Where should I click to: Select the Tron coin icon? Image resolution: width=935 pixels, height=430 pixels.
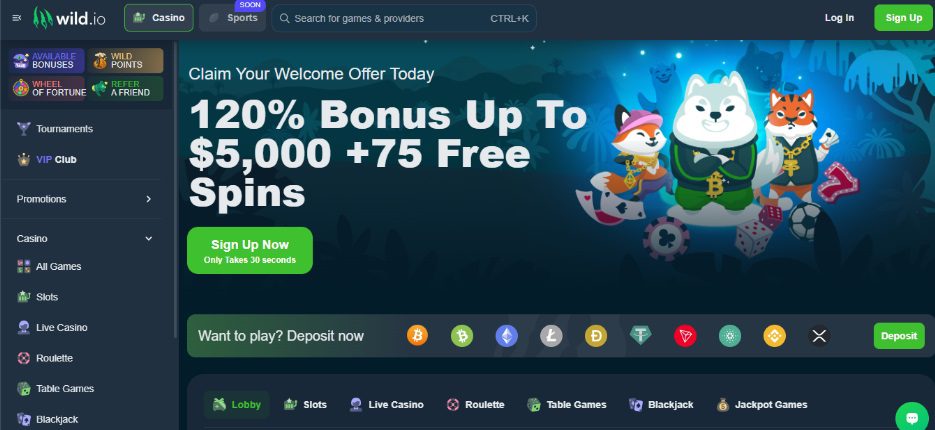(685, 336)
